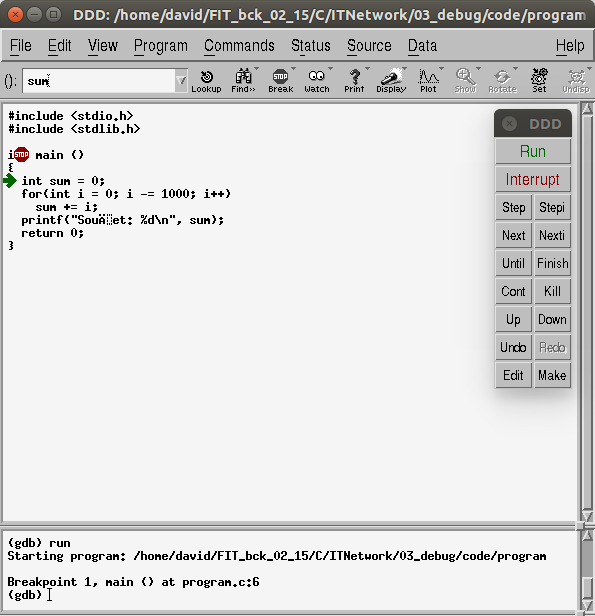Click the Make button
Viewport: 595px width, 616px height.
click(x=552, y=375)
